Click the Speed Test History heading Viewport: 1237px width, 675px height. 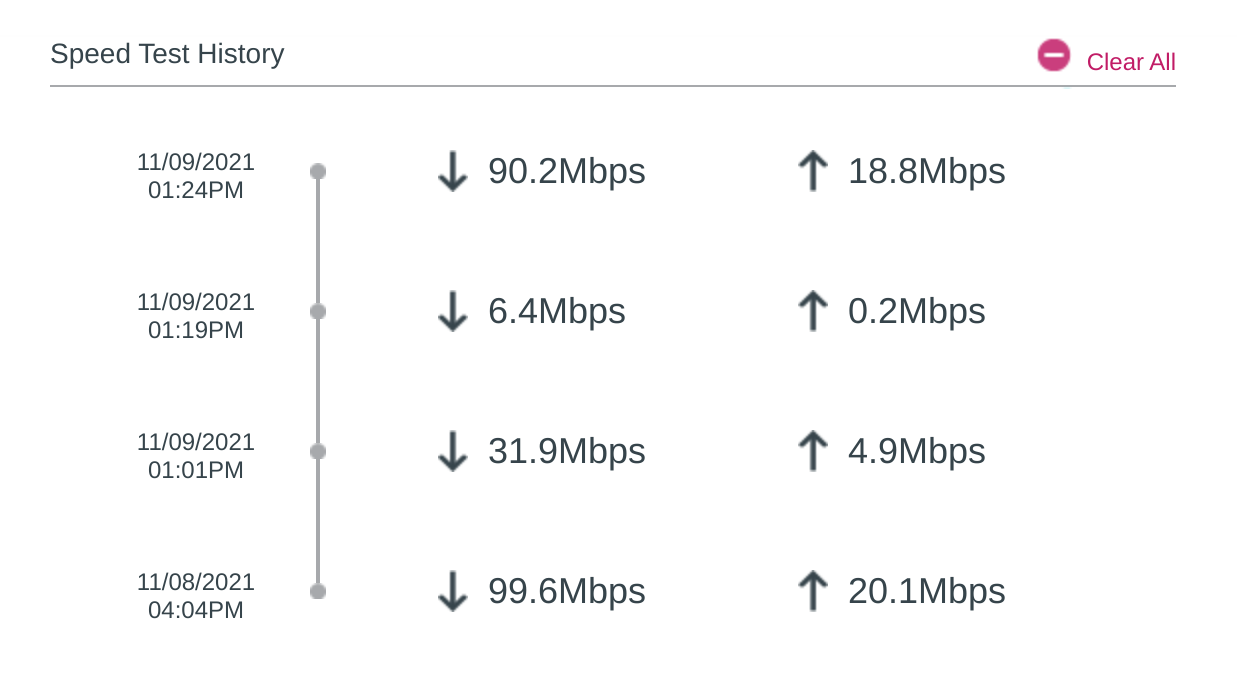tap(167, 54)
